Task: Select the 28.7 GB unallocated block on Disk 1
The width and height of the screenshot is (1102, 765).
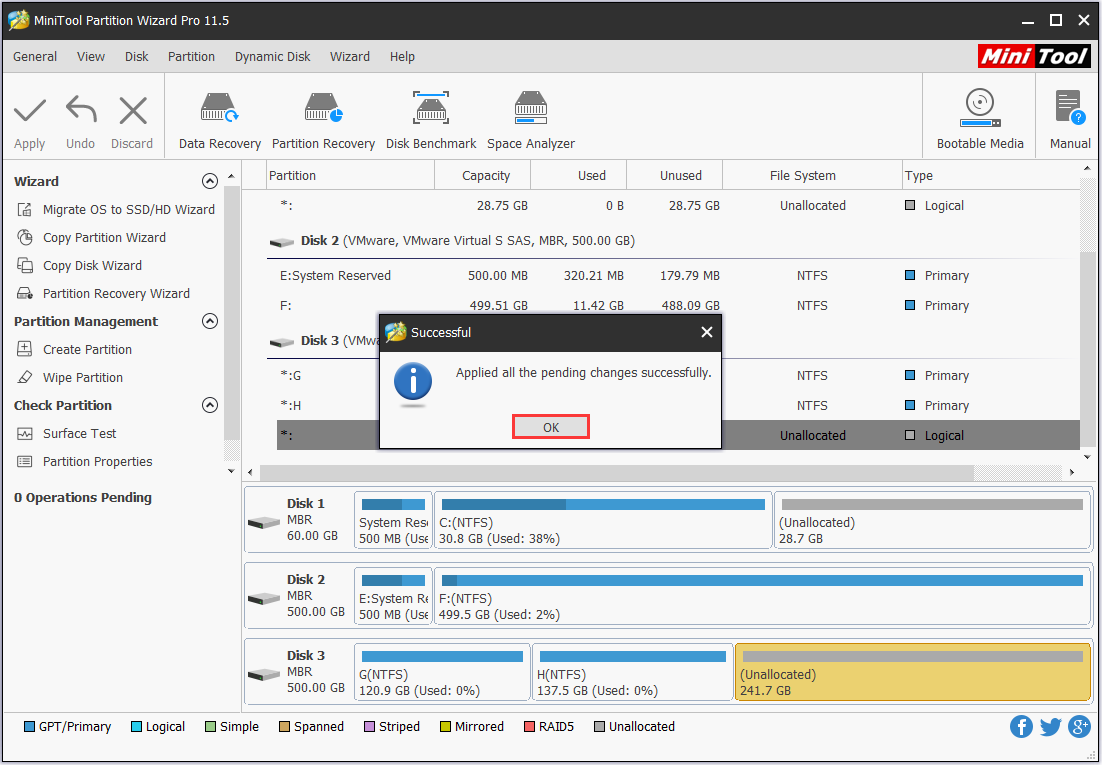Action: 932,520
